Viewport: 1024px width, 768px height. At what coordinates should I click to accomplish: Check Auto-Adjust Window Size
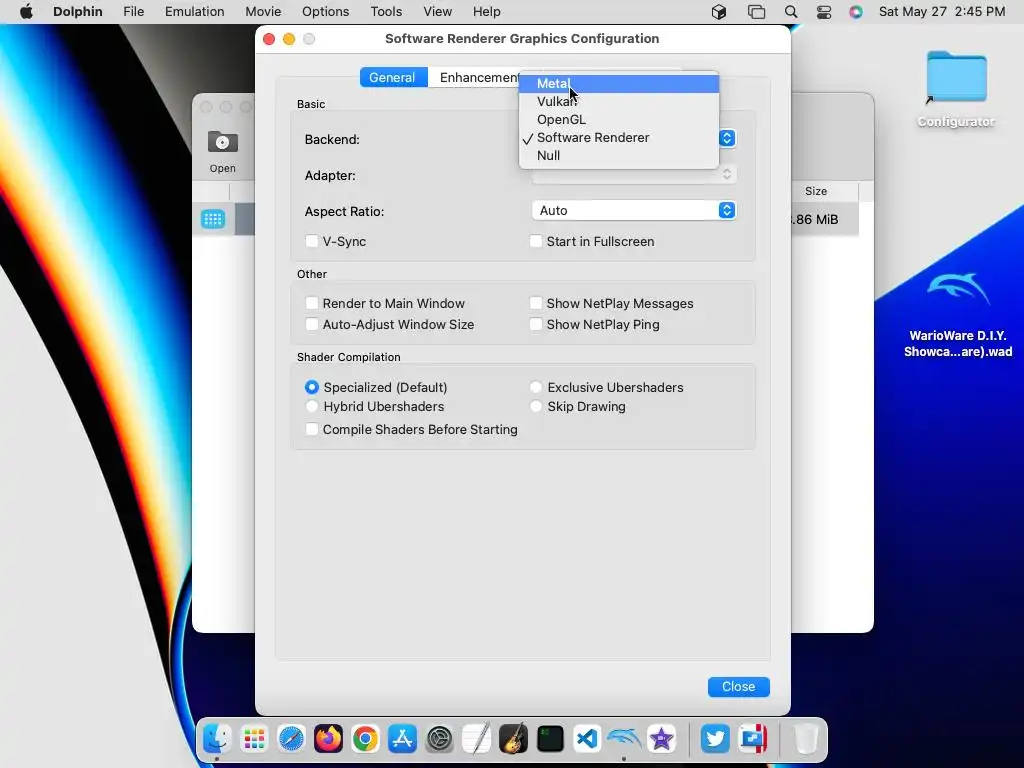click(x=312, y=324)
